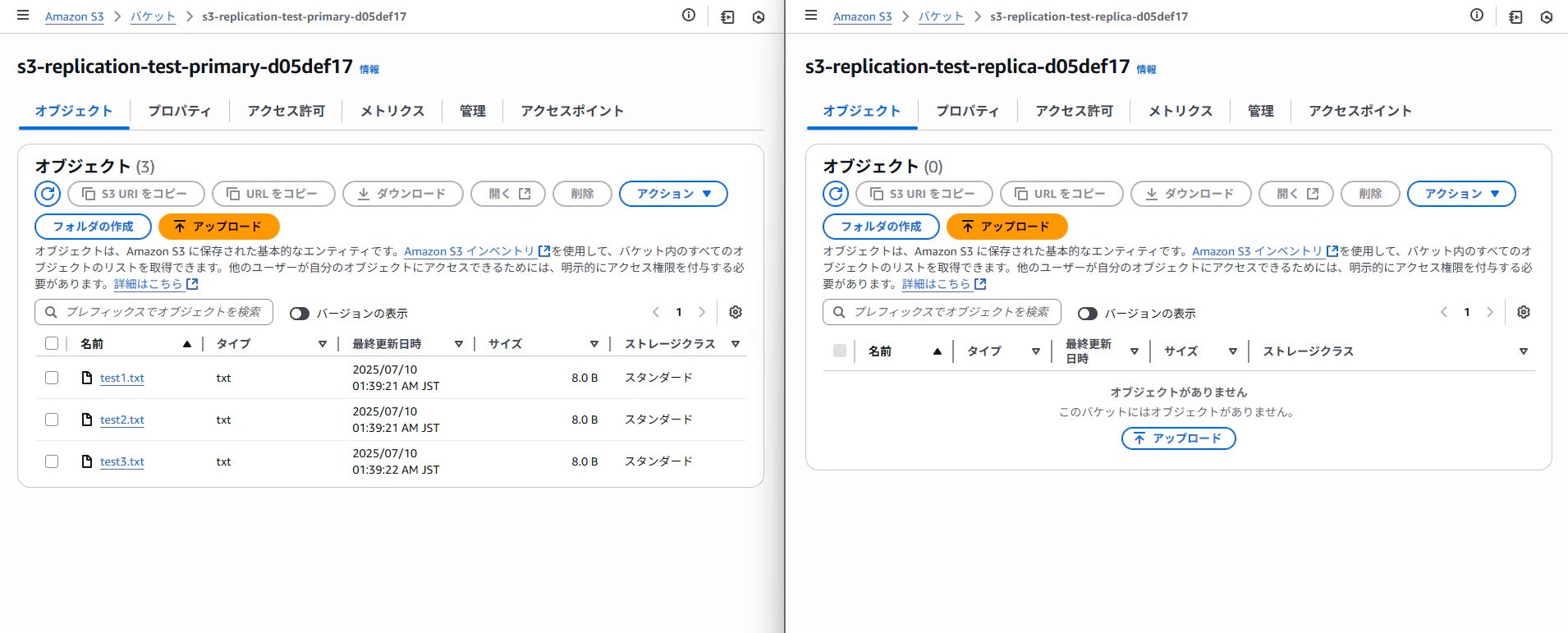Viewport: 1568px width, 633px height.
Task: Select the checkbox for test2.txt
Action: coord(52,420)
